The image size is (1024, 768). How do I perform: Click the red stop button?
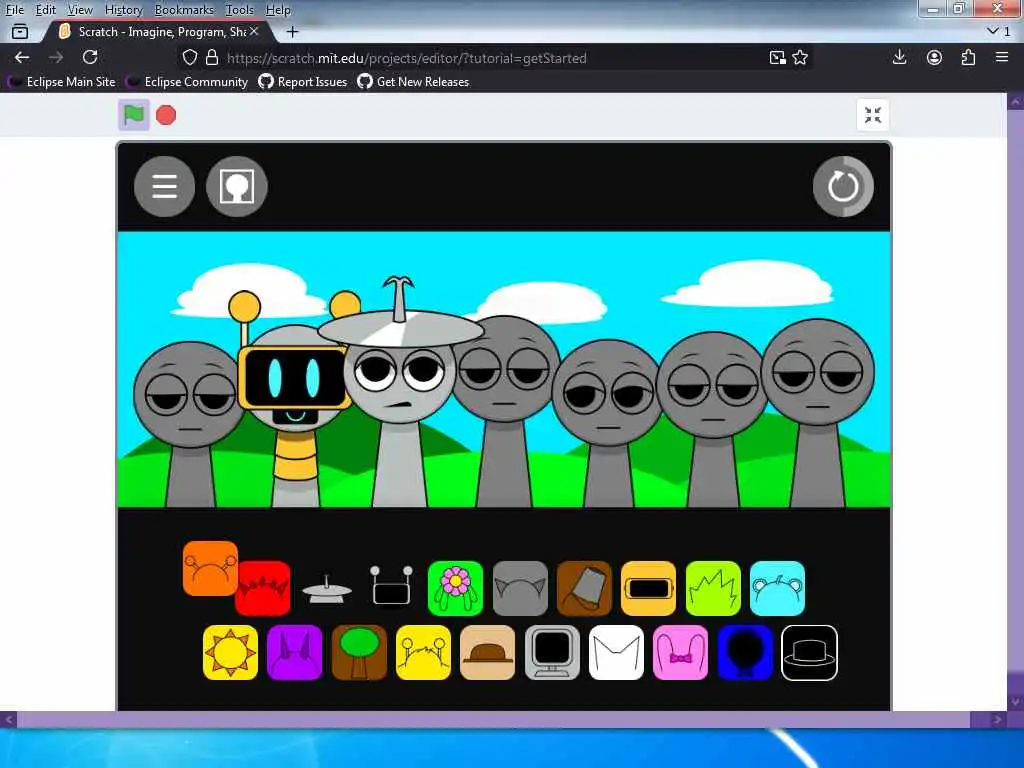166,115
